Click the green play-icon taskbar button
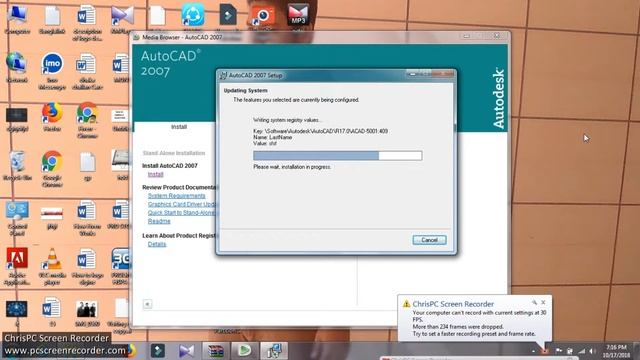Image resolution: width=640 pixels, height=360 pixels. (244, 351)
